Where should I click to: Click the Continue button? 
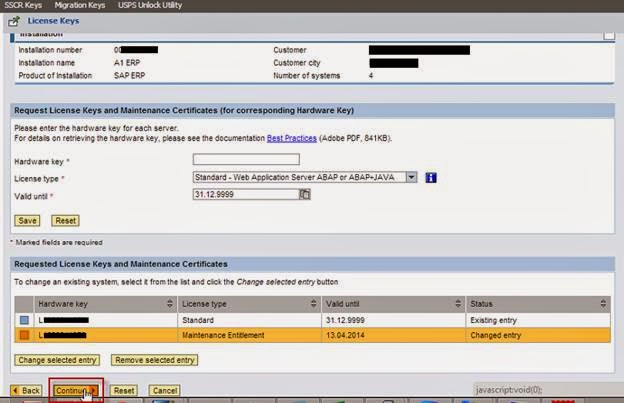(76, 391)
